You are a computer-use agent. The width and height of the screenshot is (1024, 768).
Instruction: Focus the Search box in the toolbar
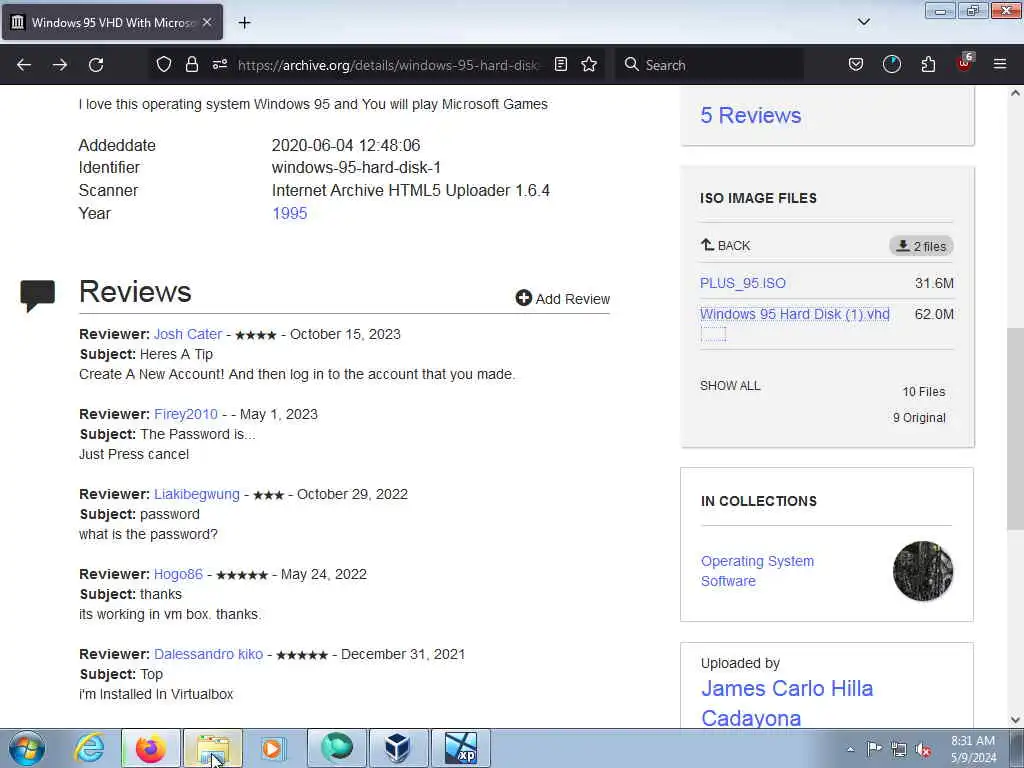coord(709,65)
